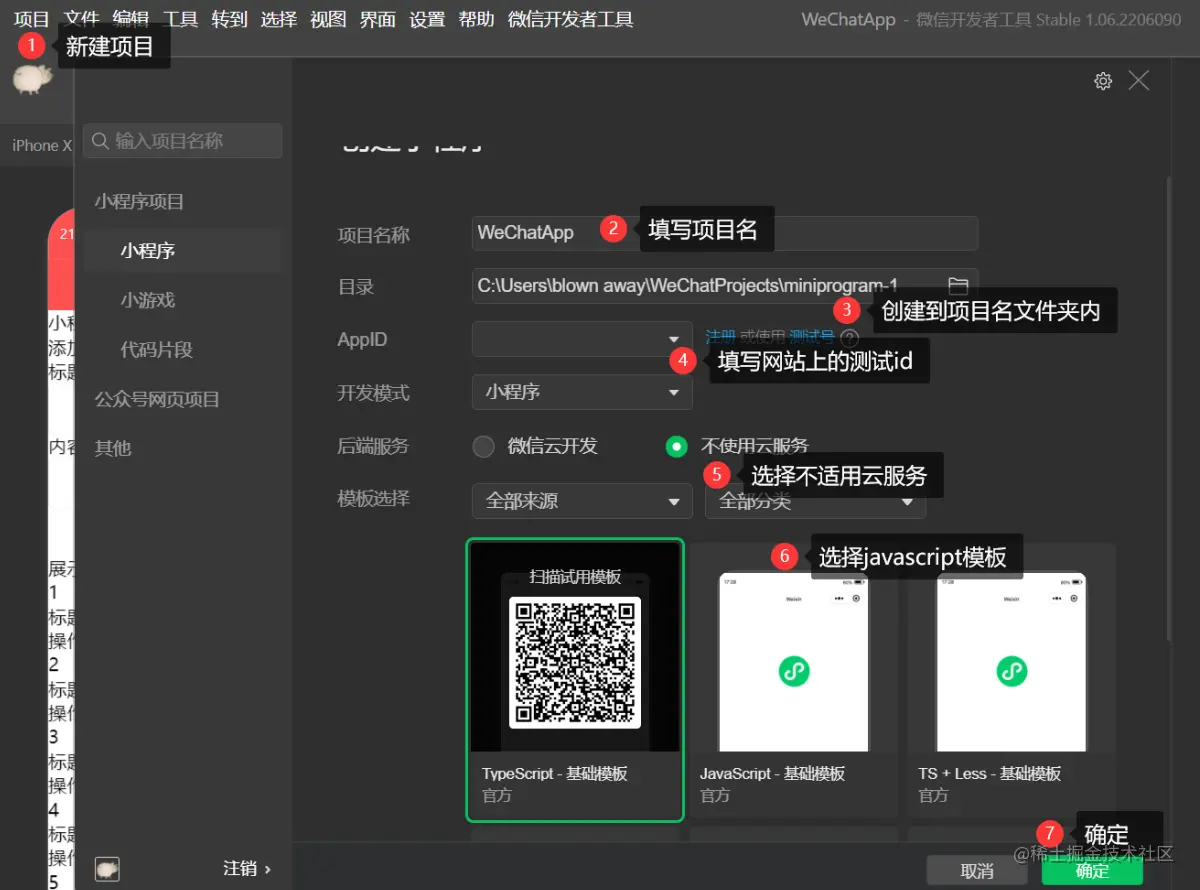Click the 注册 link next to AppID

(x=720, y=337)
